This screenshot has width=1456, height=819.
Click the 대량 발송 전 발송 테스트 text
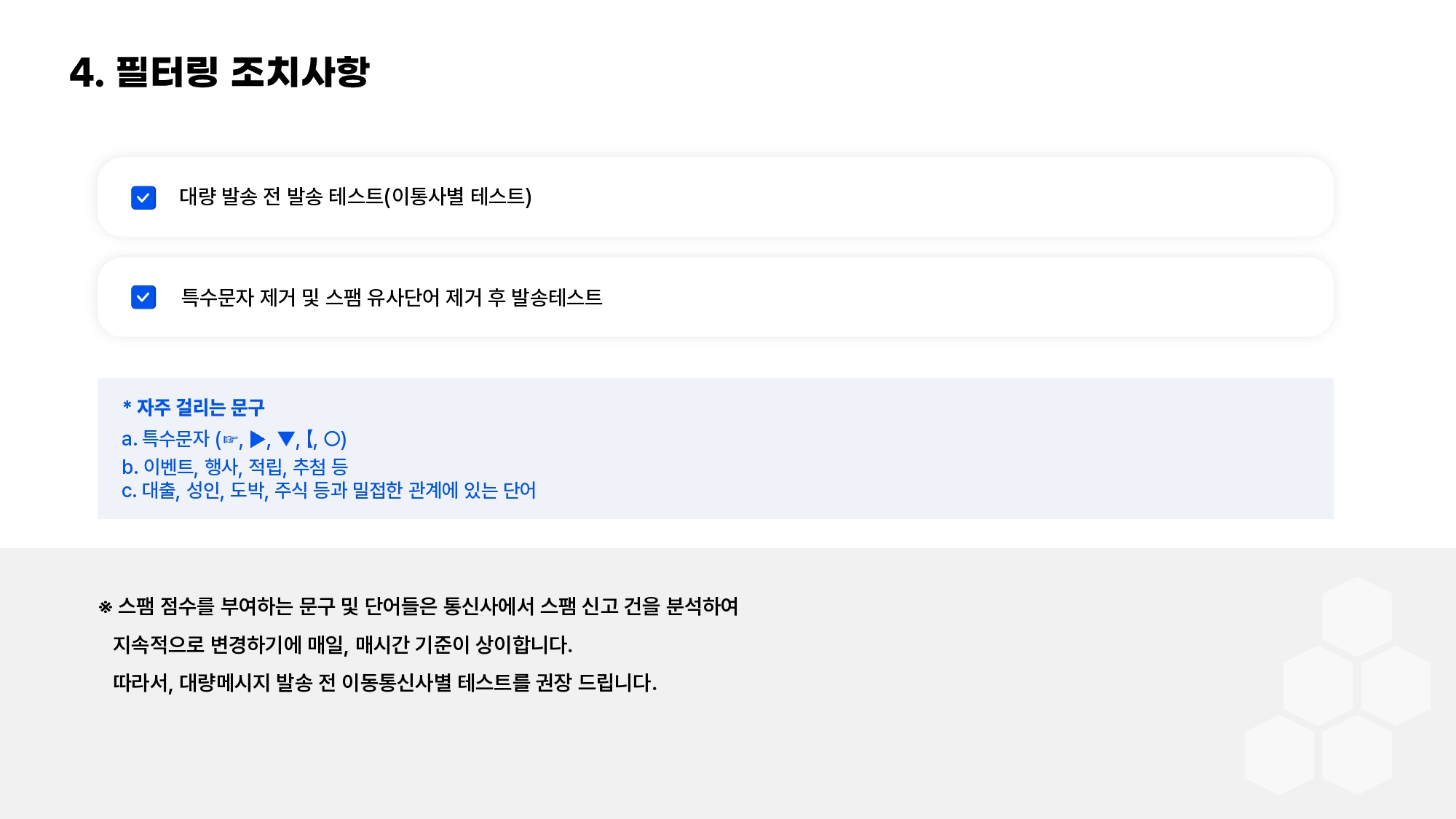(355, 197)
